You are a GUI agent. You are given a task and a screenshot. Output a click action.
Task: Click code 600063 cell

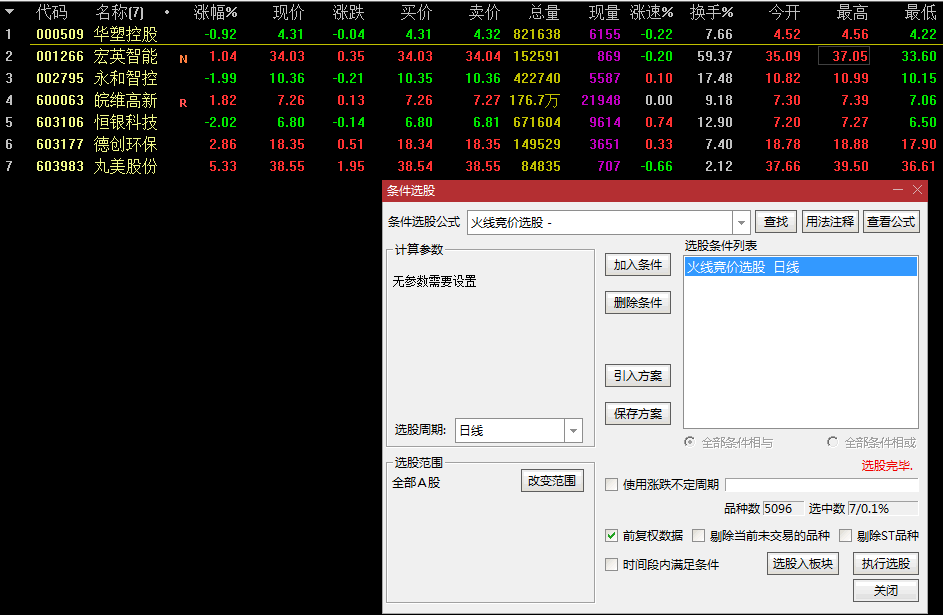(60, 100)
